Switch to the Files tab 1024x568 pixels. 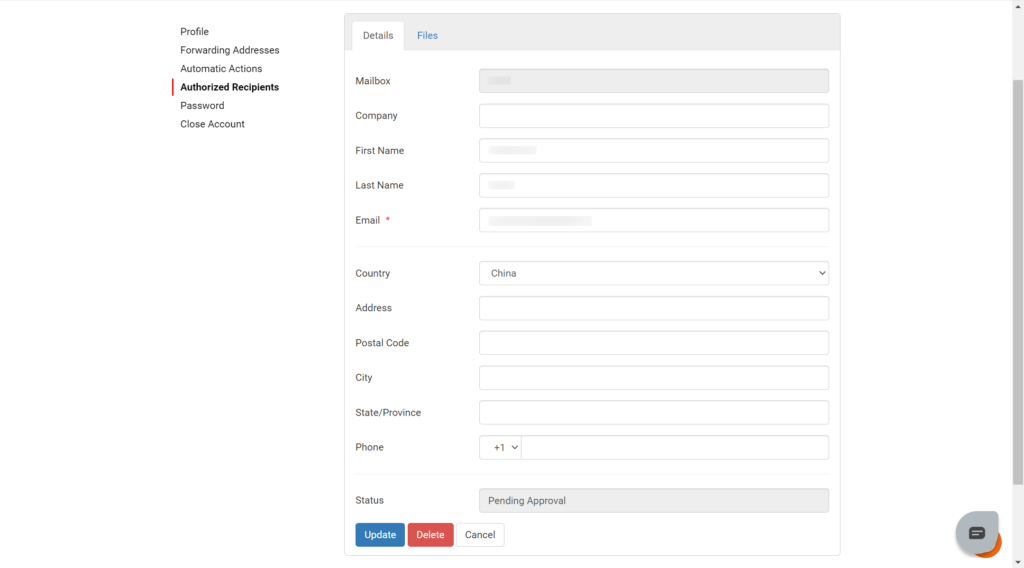427,36
